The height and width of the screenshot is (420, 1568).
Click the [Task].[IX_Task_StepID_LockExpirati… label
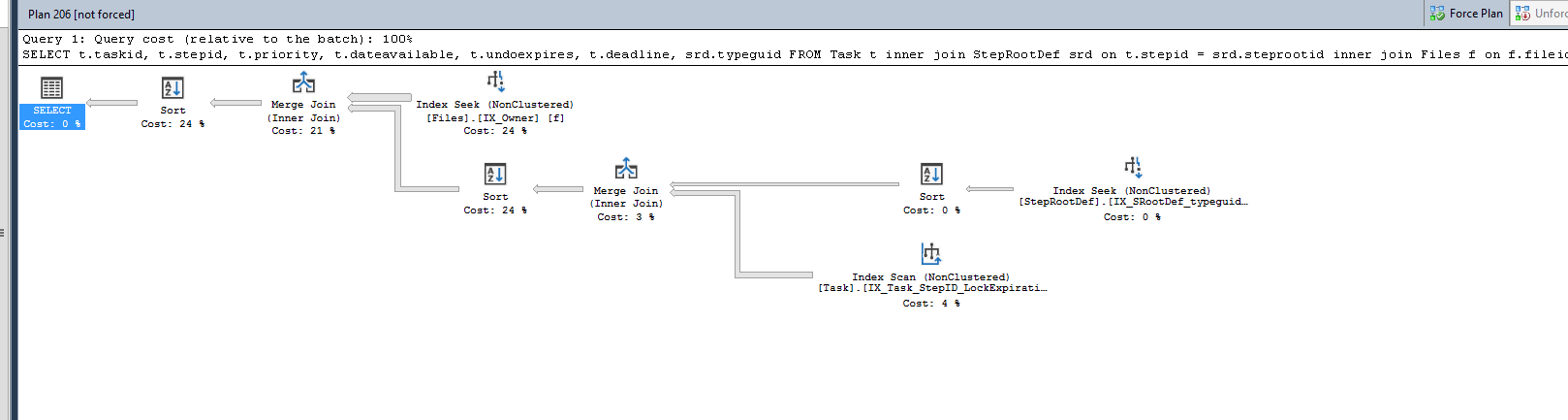[931, 288]
